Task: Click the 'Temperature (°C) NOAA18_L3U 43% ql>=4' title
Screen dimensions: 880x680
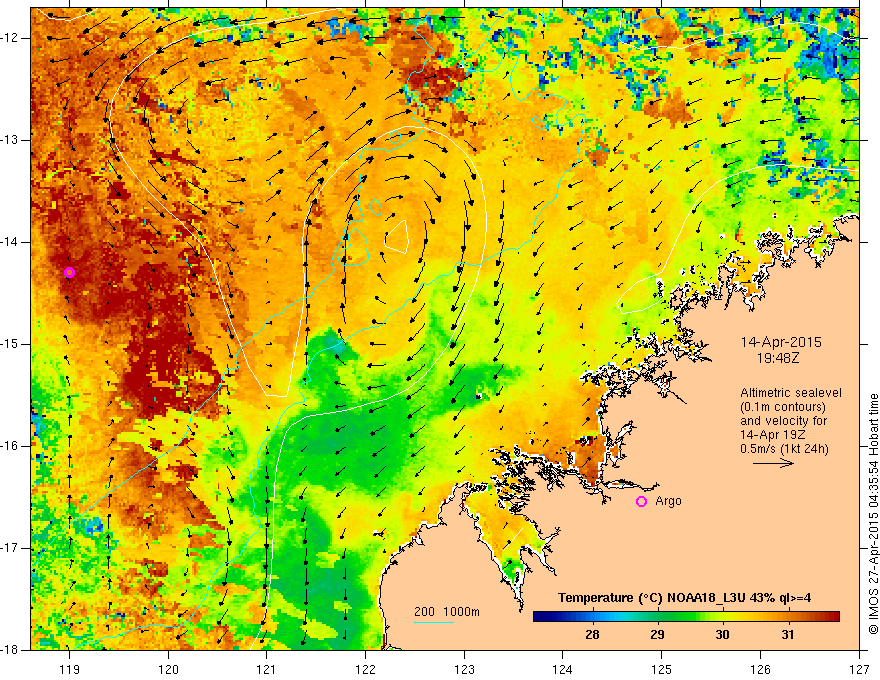Action: coord(684,598)
